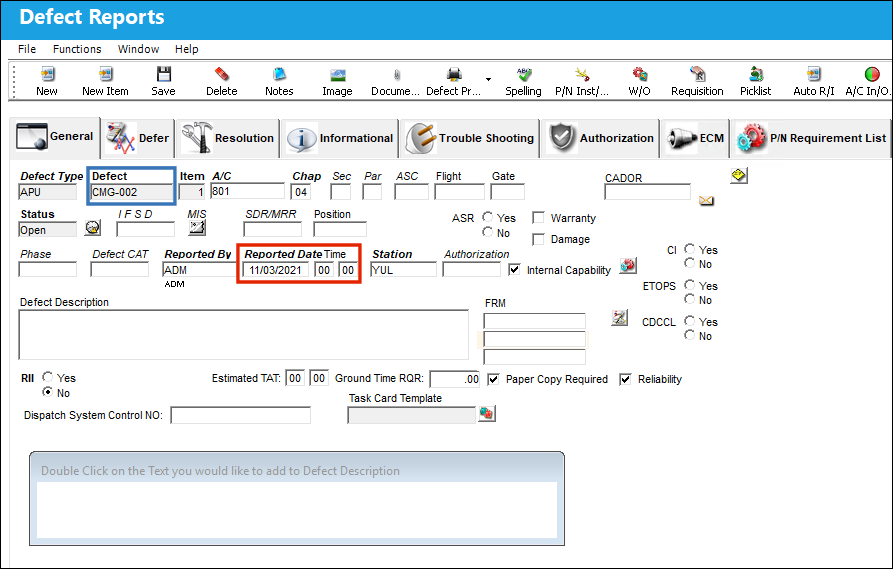Select ASR Yes radio button
The width and height of the screenshot is (893, 569).
[x=488, y=217]
